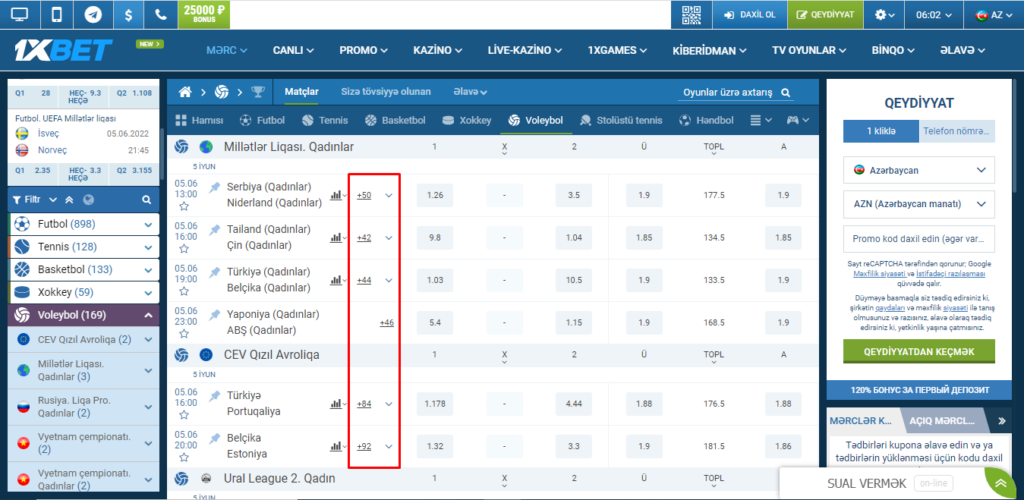Bet on odds 10.5 for Belçika (Qadınlar)

coord(574,280)
